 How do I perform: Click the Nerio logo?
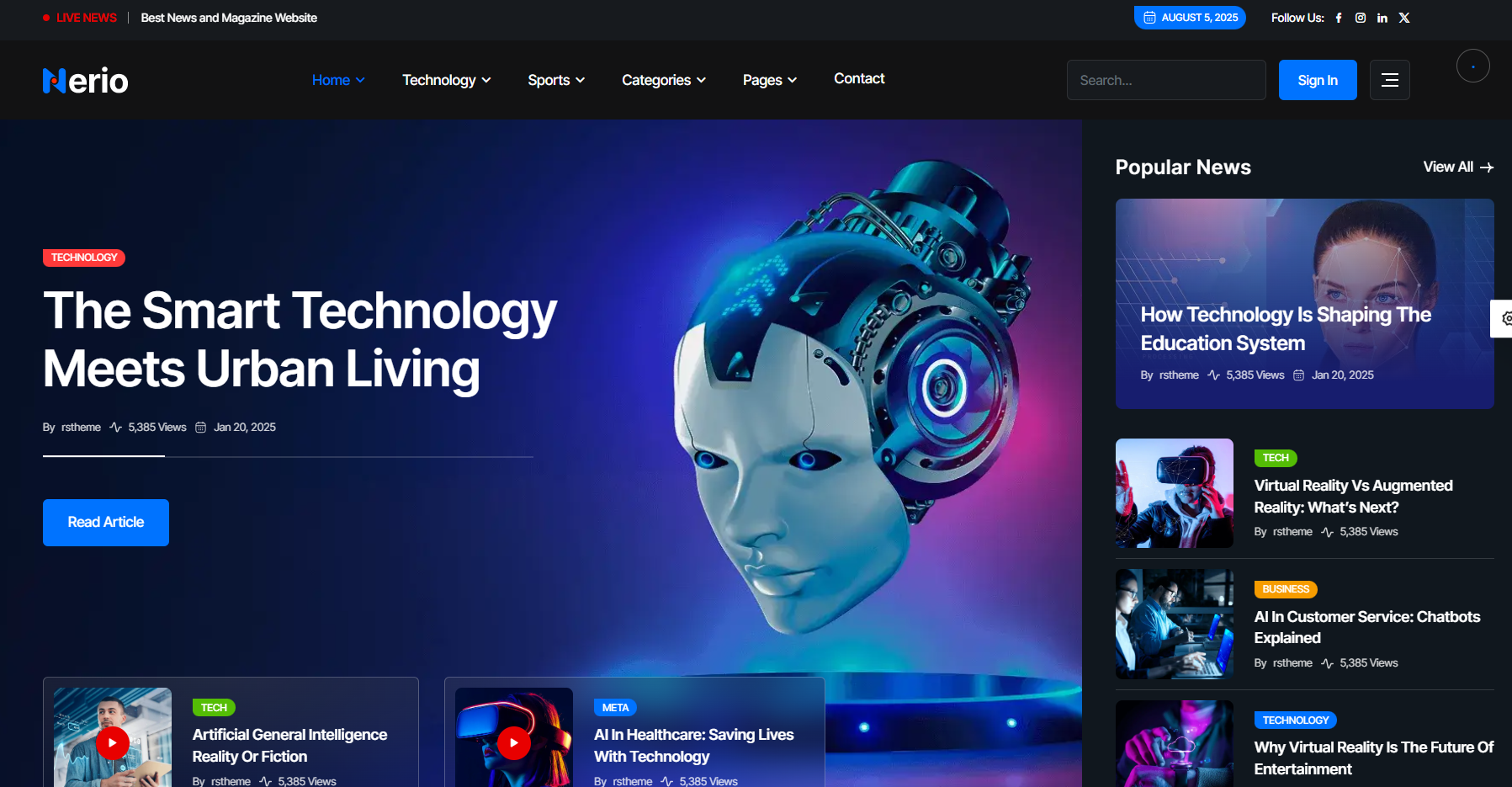[86, 81]
